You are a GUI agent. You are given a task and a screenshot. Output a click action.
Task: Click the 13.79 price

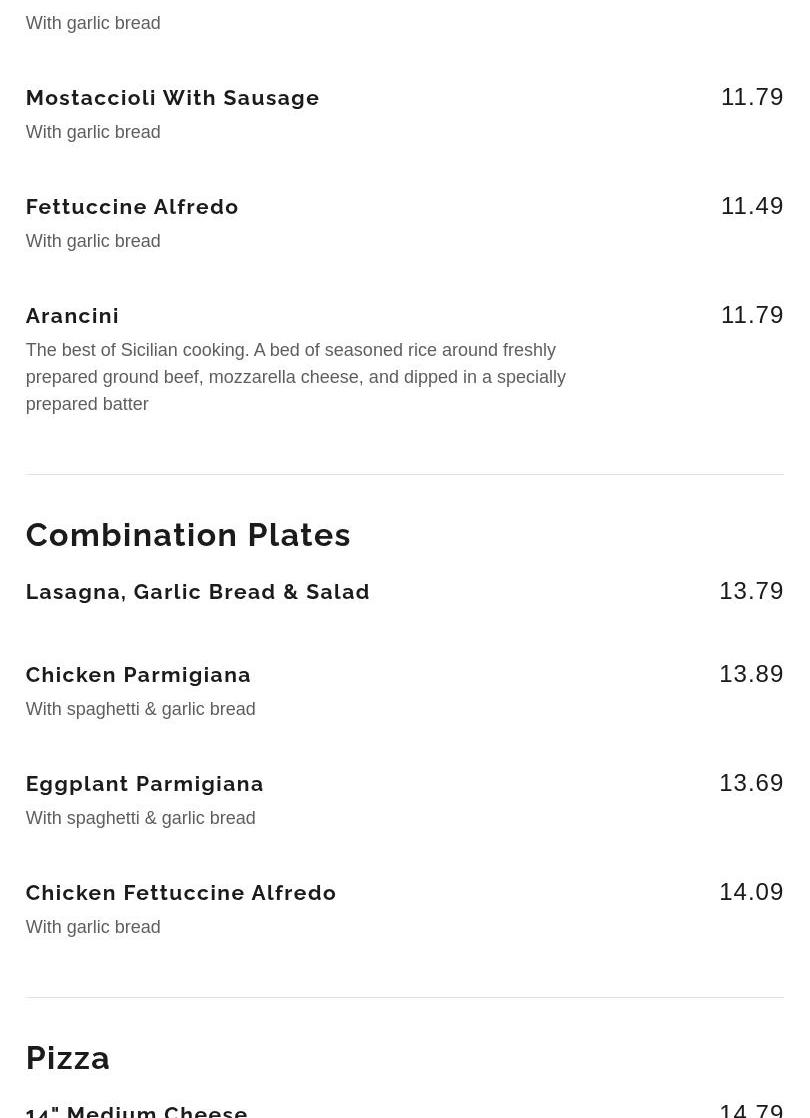(750, 591)
